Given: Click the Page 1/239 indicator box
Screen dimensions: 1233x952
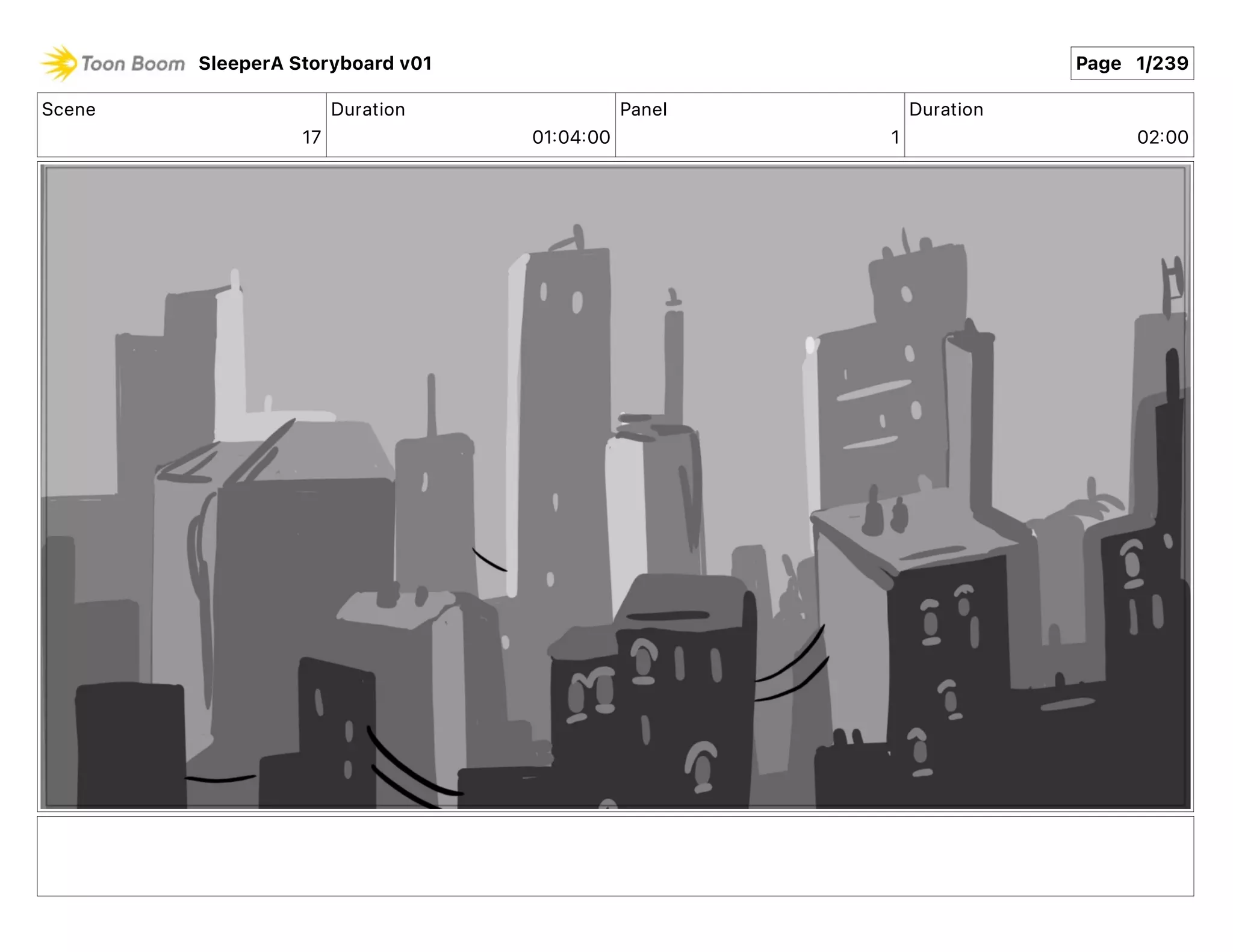Looking at the screenshot, I should pos(1131,64).
